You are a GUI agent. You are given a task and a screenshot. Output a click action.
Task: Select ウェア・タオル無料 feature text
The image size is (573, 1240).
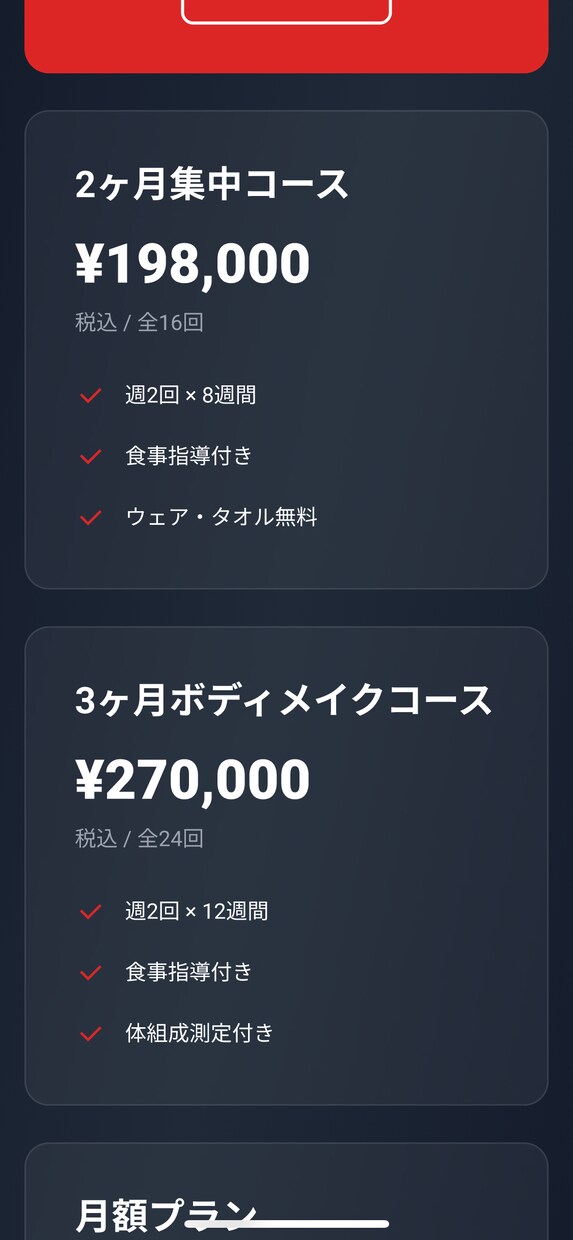tap(222, 518)
